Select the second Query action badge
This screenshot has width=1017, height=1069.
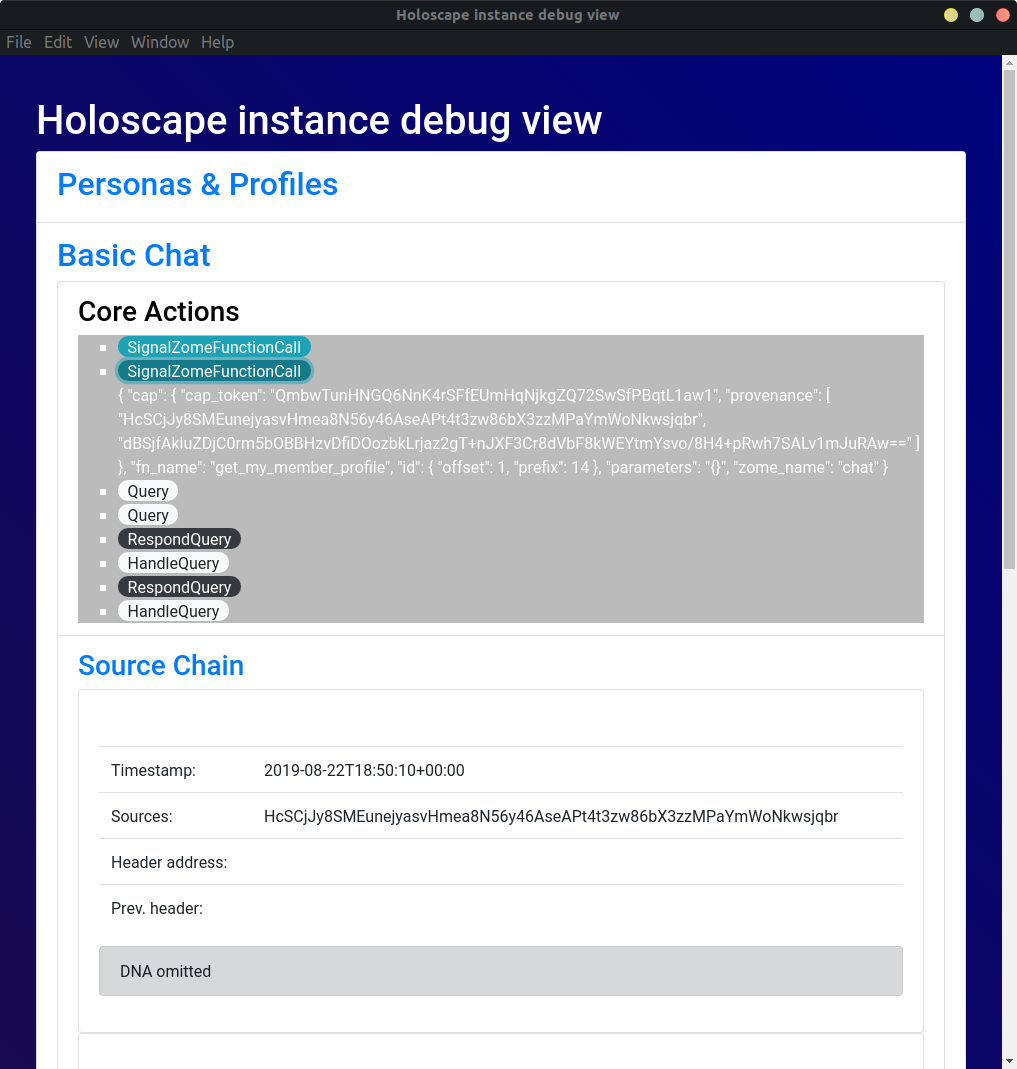coord(148,515)
